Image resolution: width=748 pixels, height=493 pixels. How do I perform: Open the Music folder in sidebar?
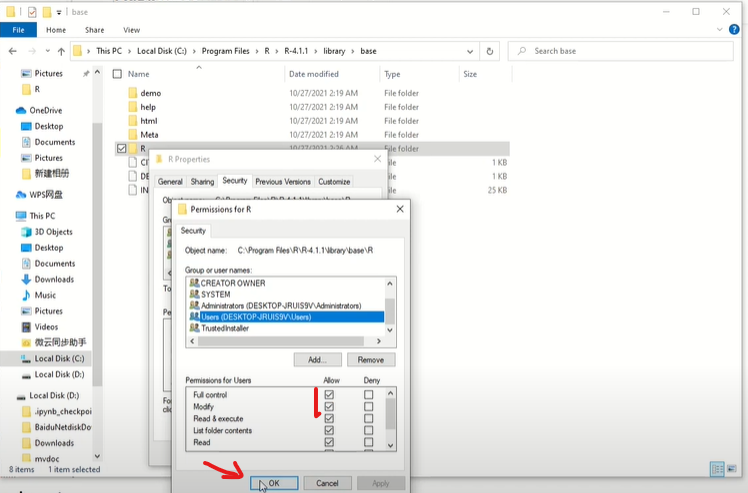coord(45,295)
